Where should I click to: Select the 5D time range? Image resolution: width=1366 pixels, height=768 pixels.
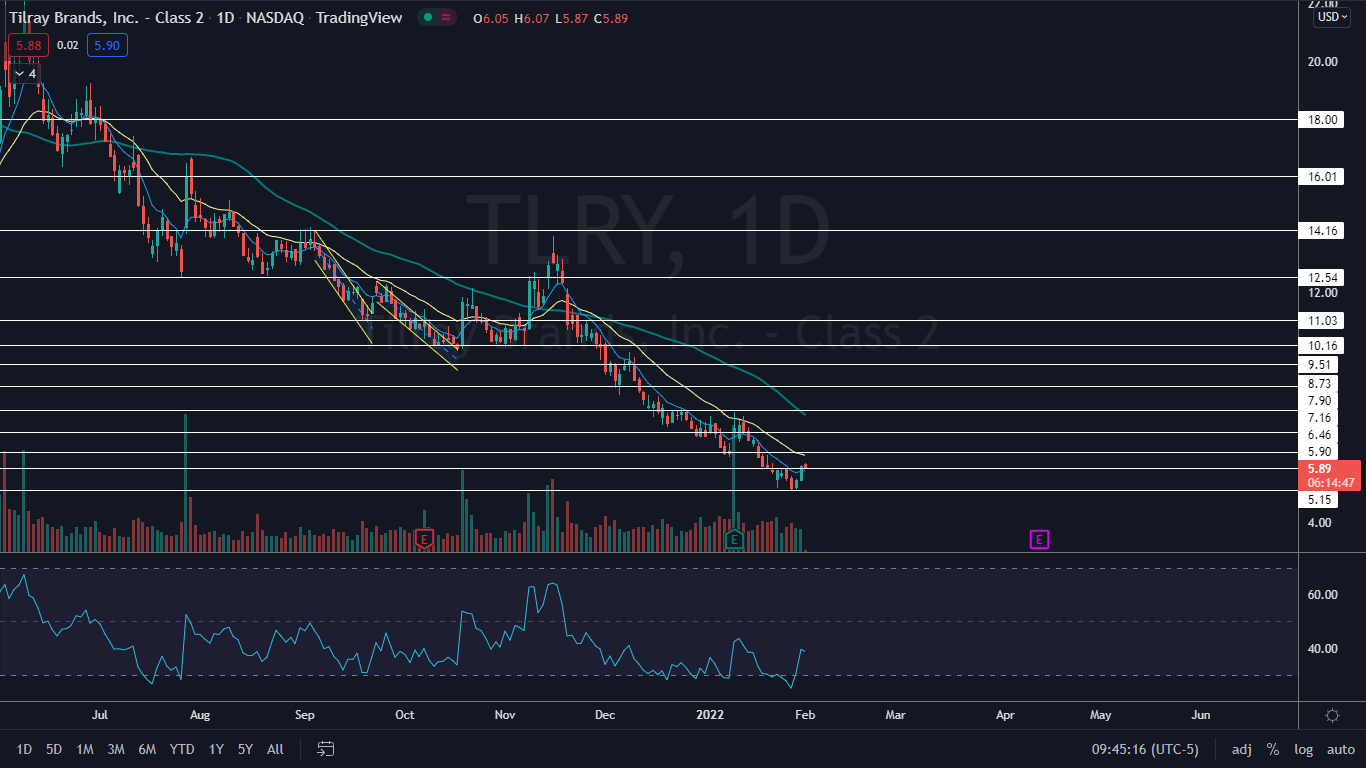[x=54, y=749]
